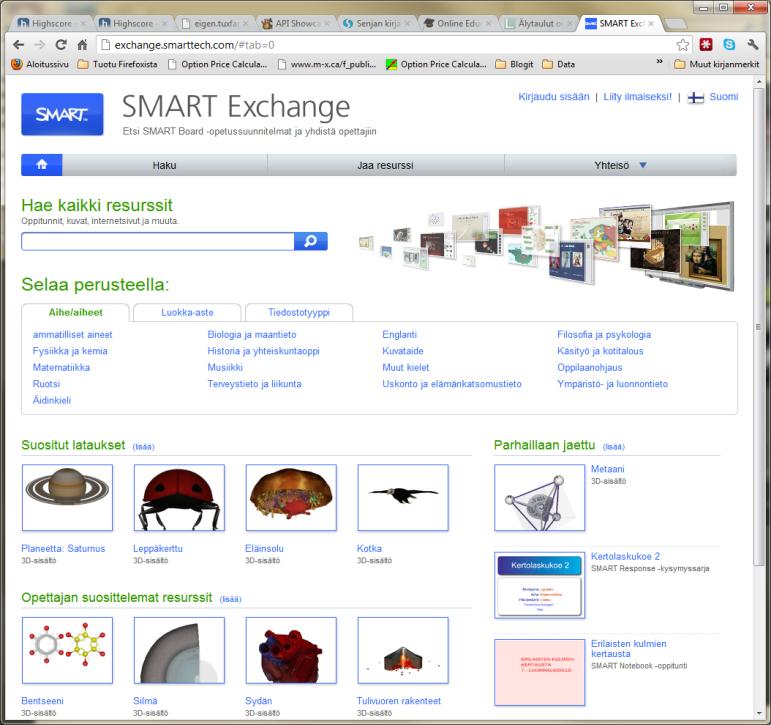Open the Leppäkerttu ladybug thumbnail
Image resolution: width=771 pixels, height=725 pixels.
click(x=179, y=497)
